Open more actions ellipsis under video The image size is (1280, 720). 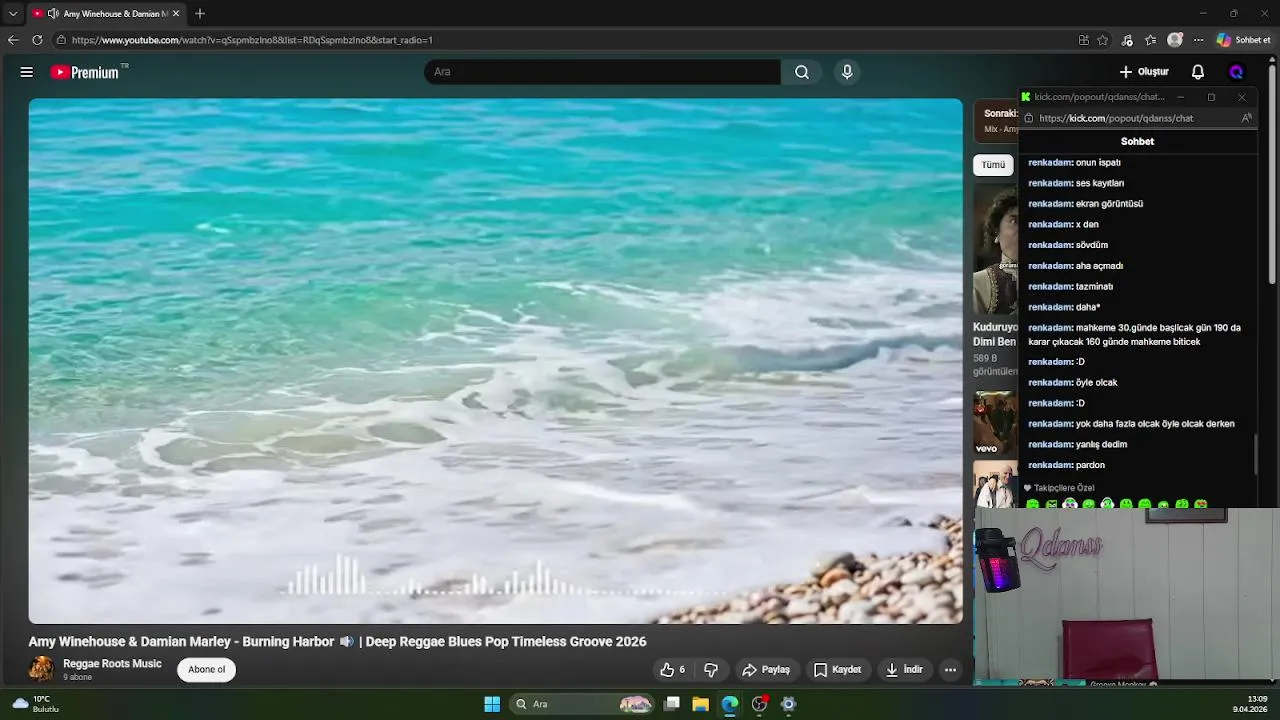point(951,670)
